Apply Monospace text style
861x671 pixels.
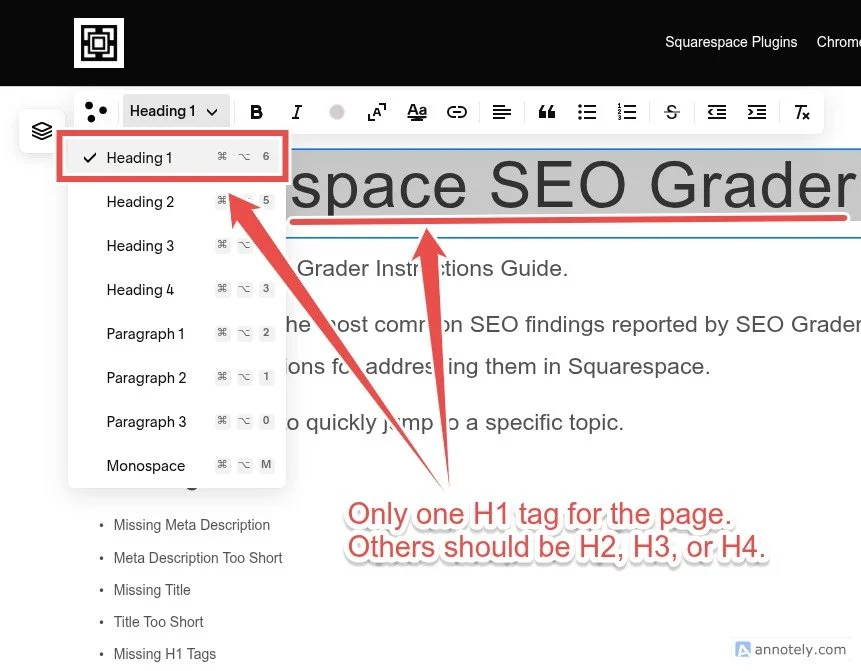point(177,465)
